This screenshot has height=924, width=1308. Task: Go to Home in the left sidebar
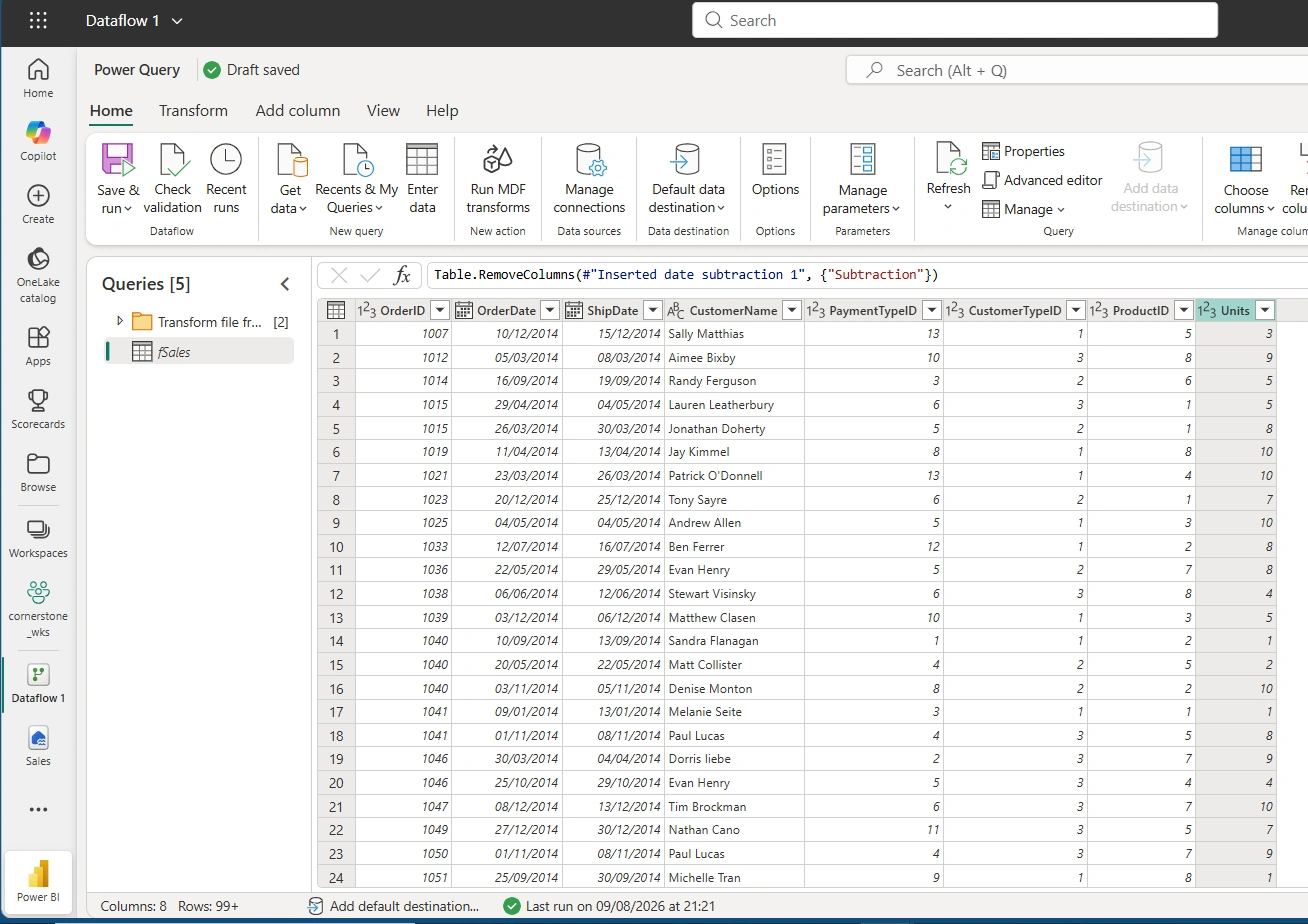pyautogui.click(x=38, y=78)
